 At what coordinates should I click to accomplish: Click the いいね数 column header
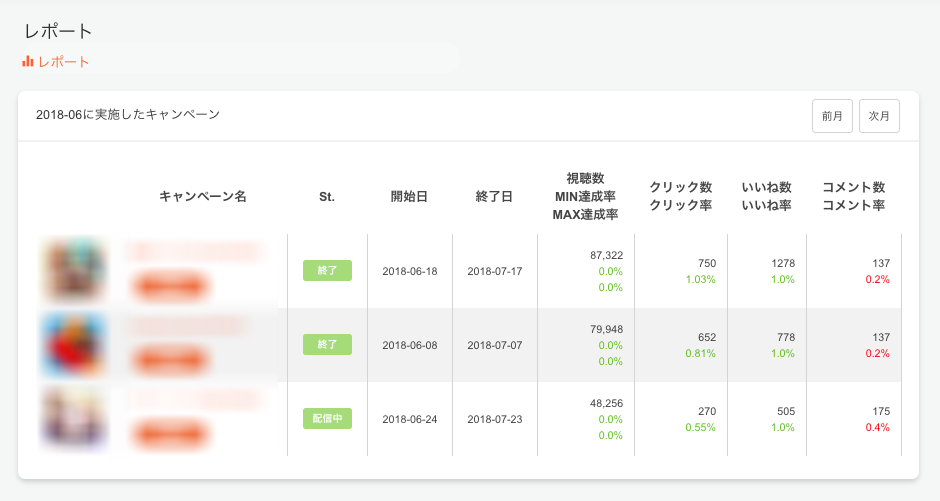[767, 188]
